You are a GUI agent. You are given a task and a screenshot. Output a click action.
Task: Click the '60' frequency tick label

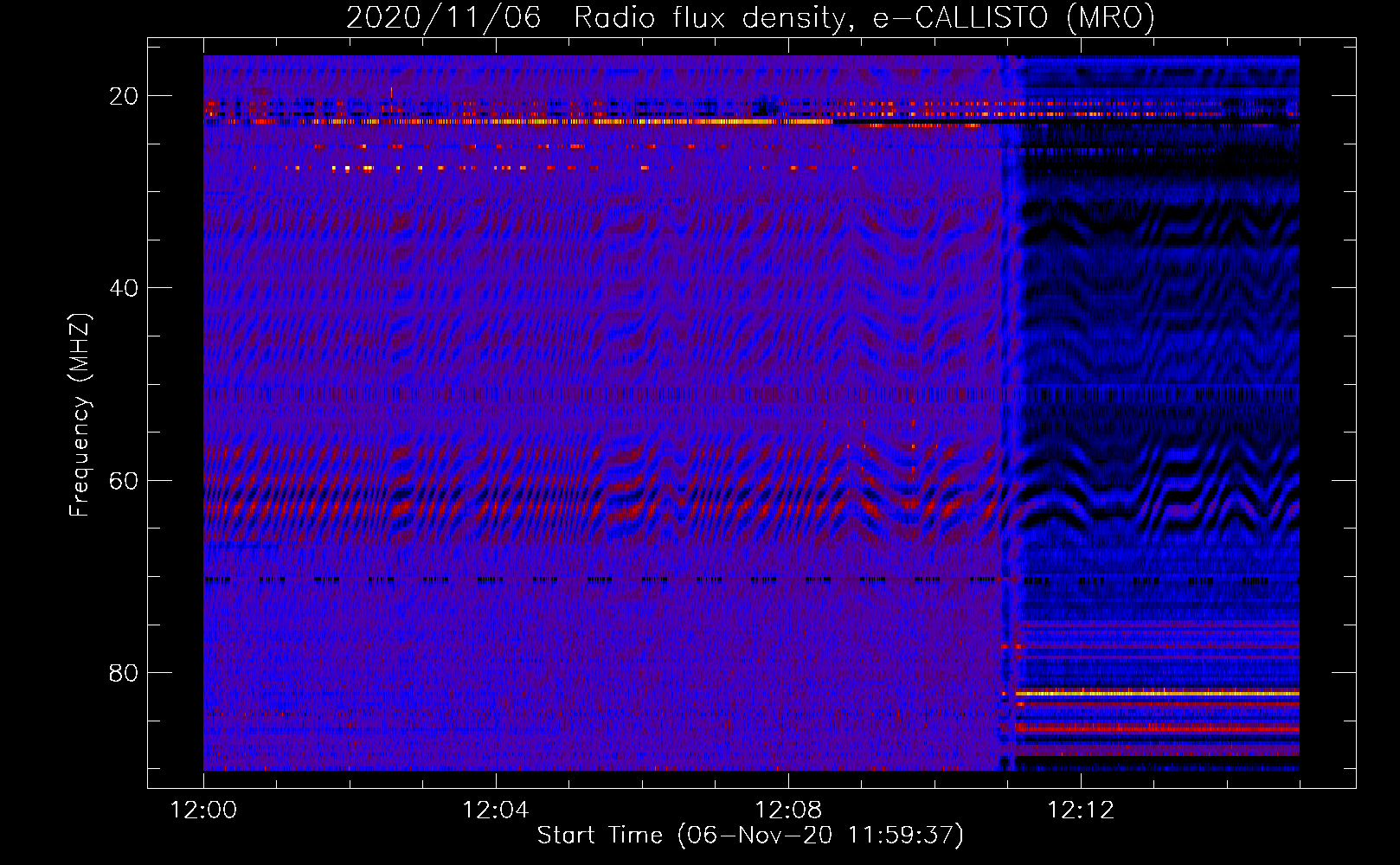(x=124, y=480)
